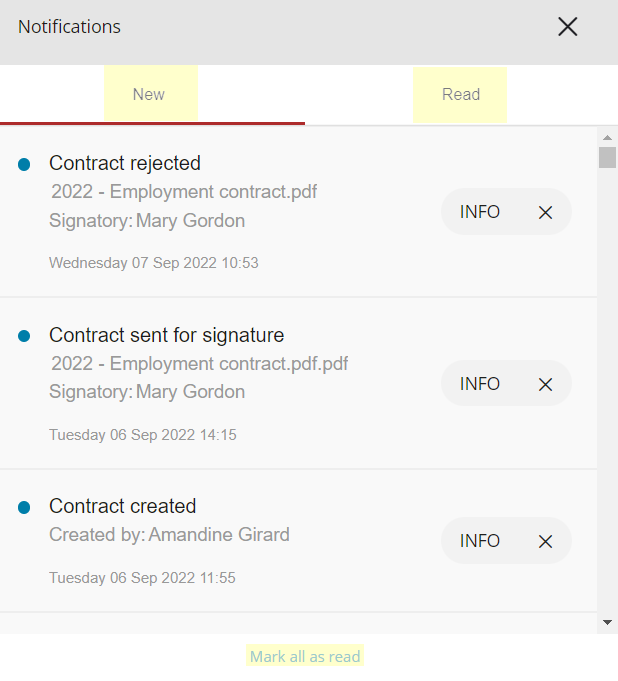Select the Contract created notification title

[123, 506]
